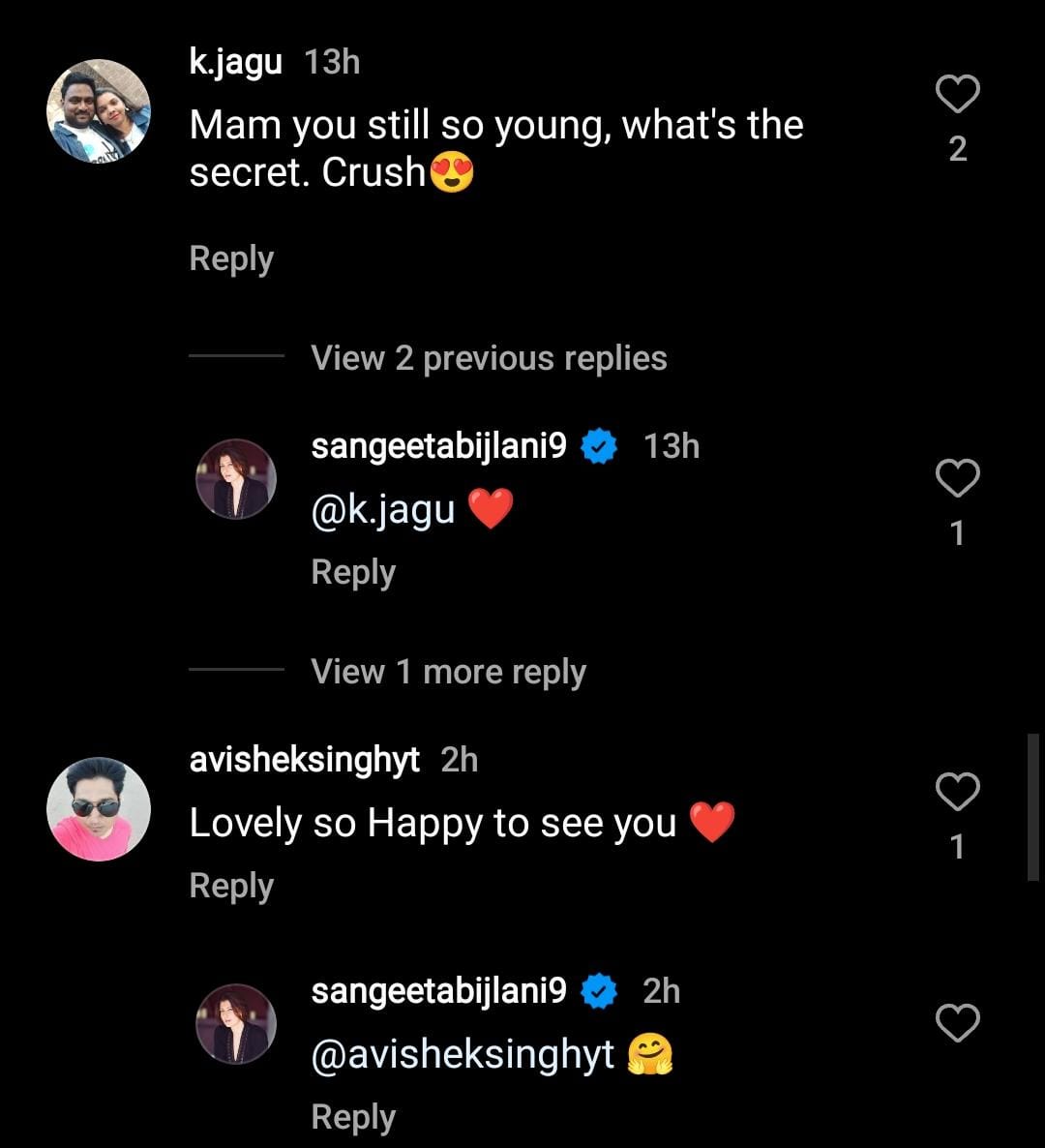Open k.jagu username link
Image resolution: width=1045 pixels, height=1148 pixels.
pyautogui.click(x=235, y=62)
